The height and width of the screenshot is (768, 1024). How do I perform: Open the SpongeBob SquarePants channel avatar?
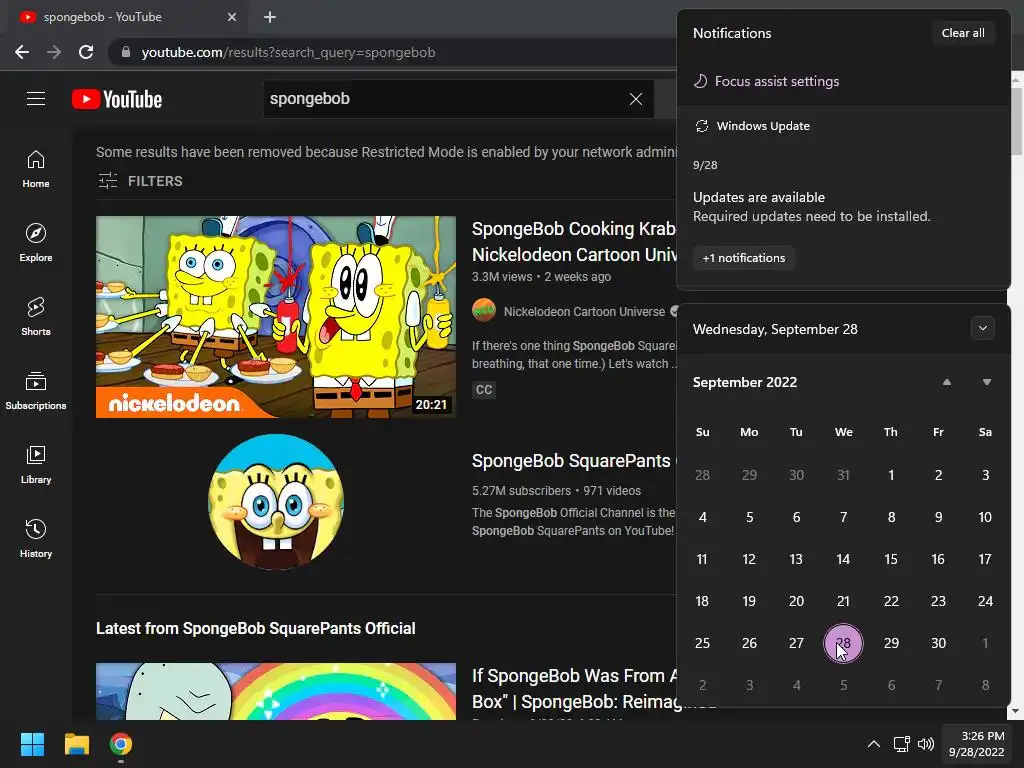pyautogui.click(x=276, y=502)
